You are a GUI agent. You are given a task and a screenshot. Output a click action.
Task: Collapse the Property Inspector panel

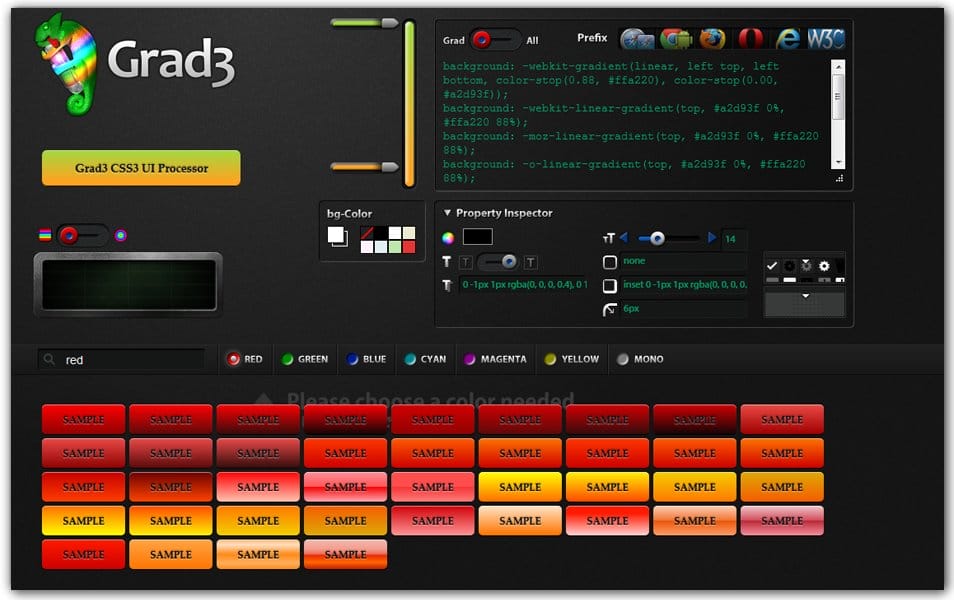pyautogui.click(x=445, y=212)
